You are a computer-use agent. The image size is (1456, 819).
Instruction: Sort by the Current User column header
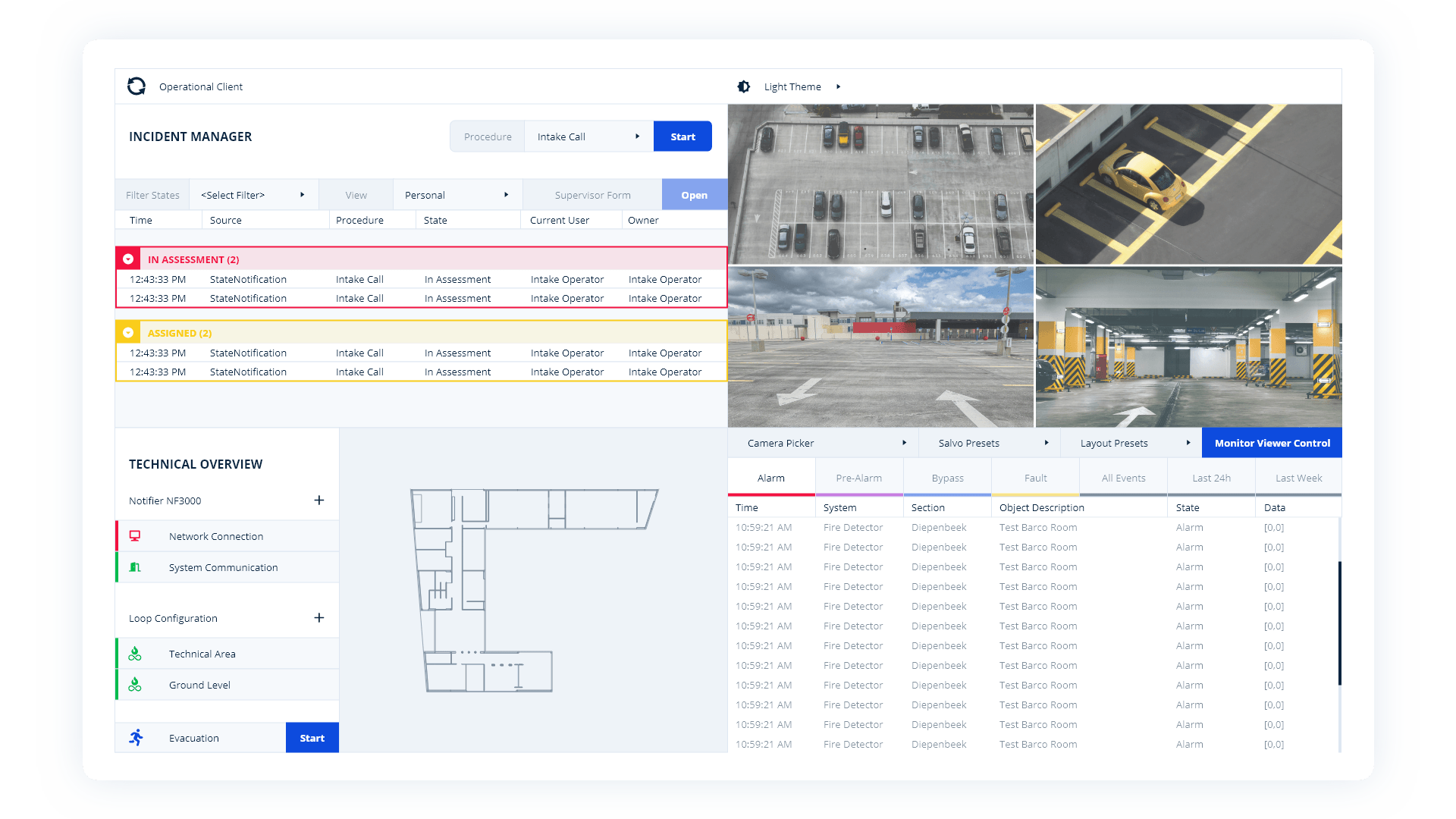click(560, 220)
